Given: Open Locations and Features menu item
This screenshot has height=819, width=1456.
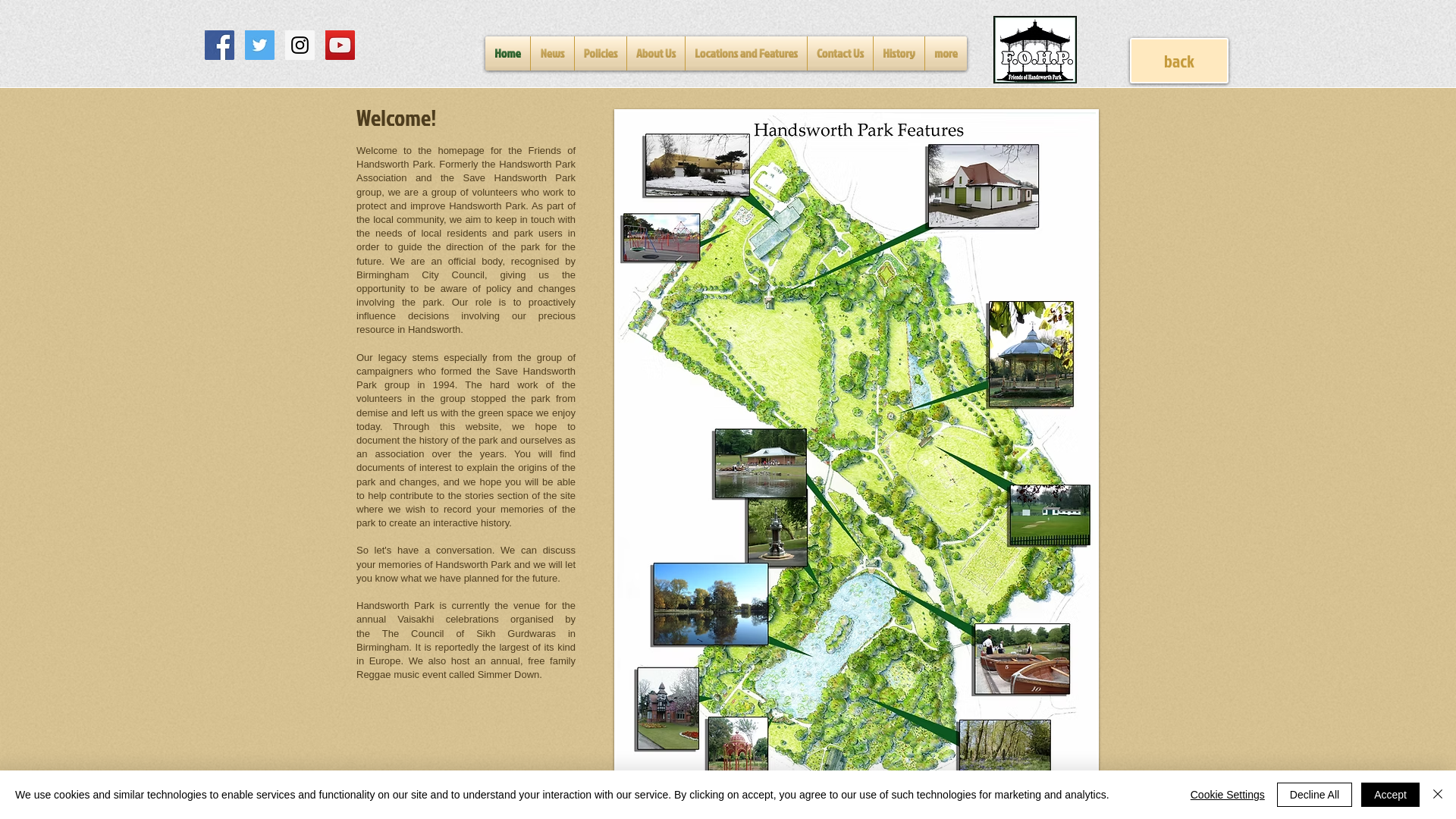Looking at the screenshot, I should pos(745,53).
